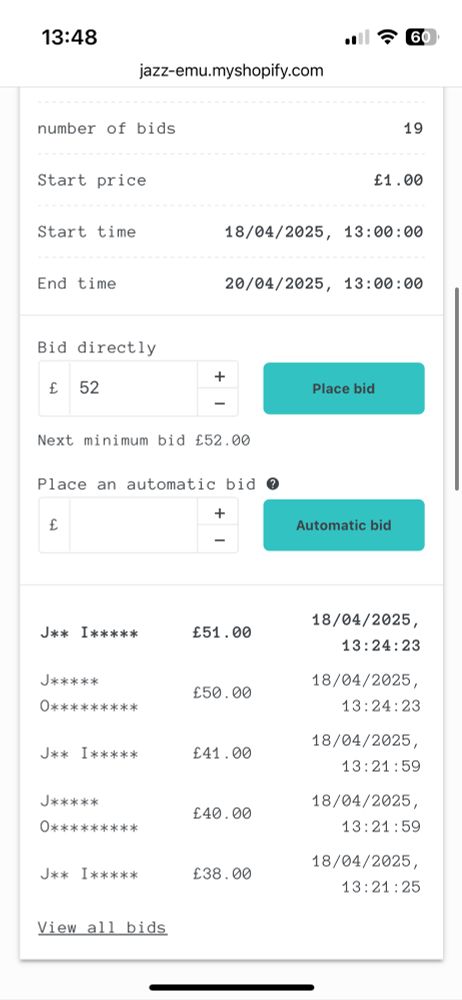Decrease automatic bid with minus stepper
This screenshot has height=1000, width=462.
pyautogui.click(x=220, y=540)
